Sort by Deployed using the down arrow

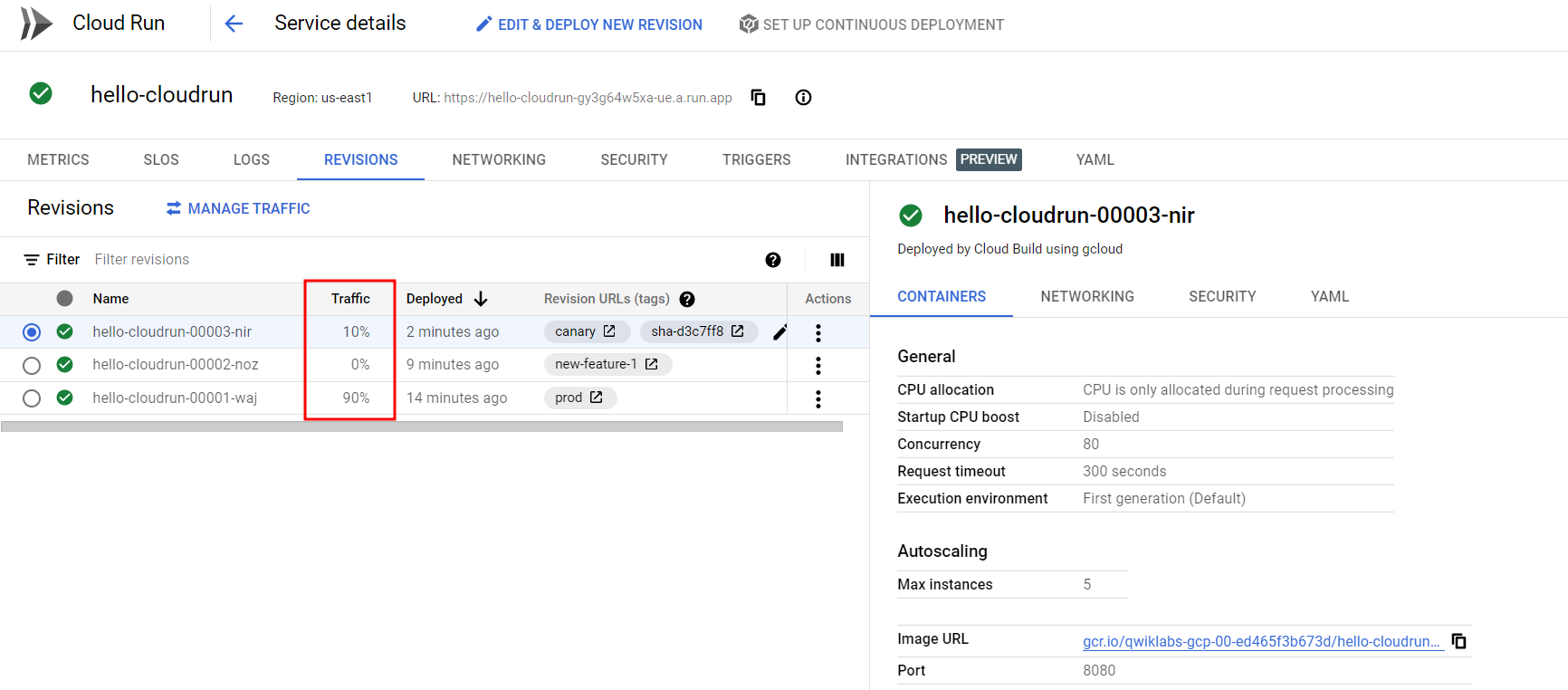tap(481, 299)
